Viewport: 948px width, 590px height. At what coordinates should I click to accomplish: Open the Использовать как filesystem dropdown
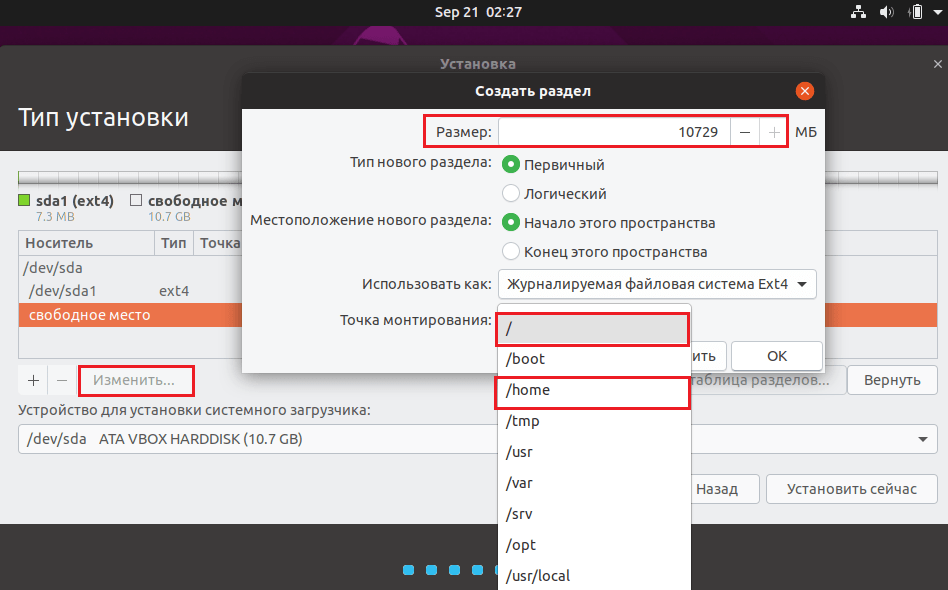coord(657,284)
